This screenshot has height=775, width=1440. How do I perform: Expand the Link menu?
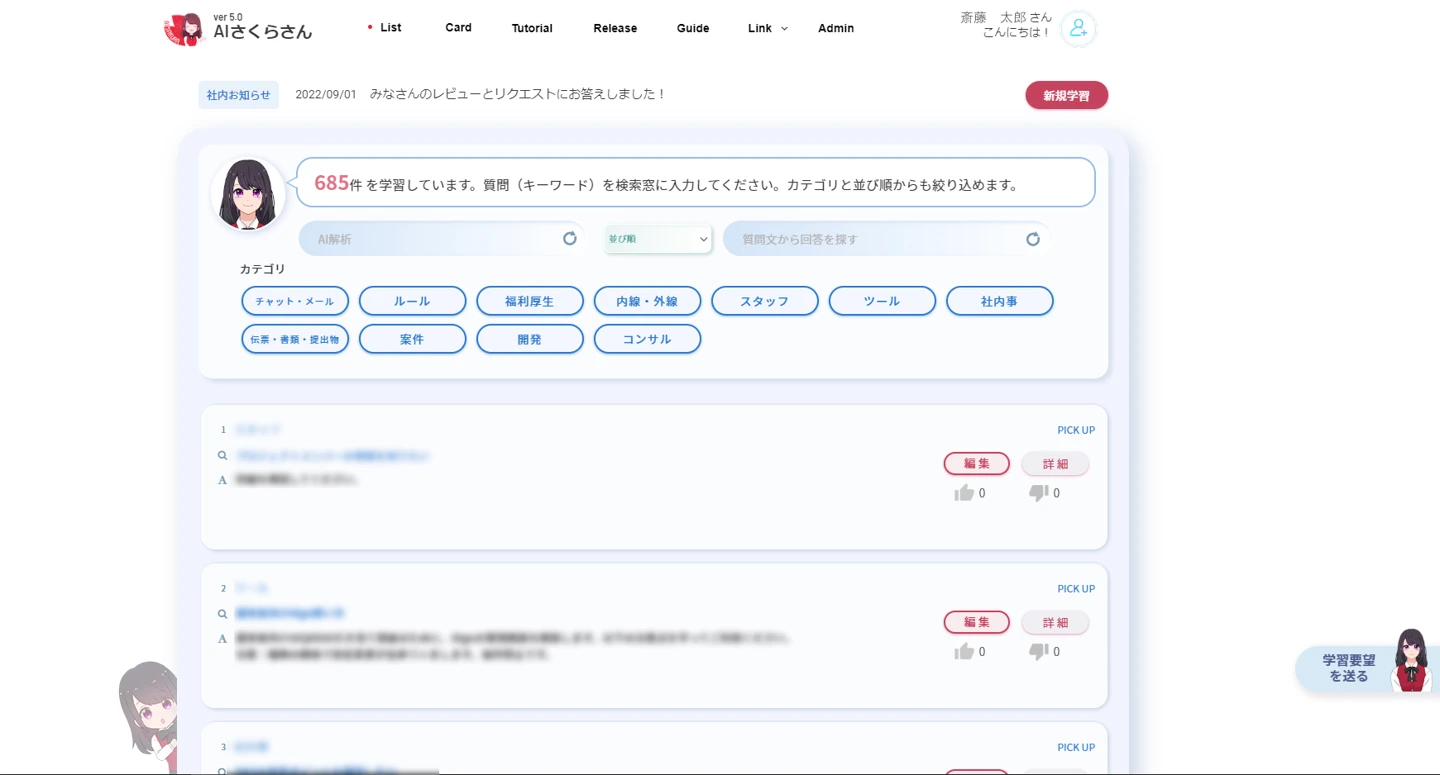pos(767,28)
